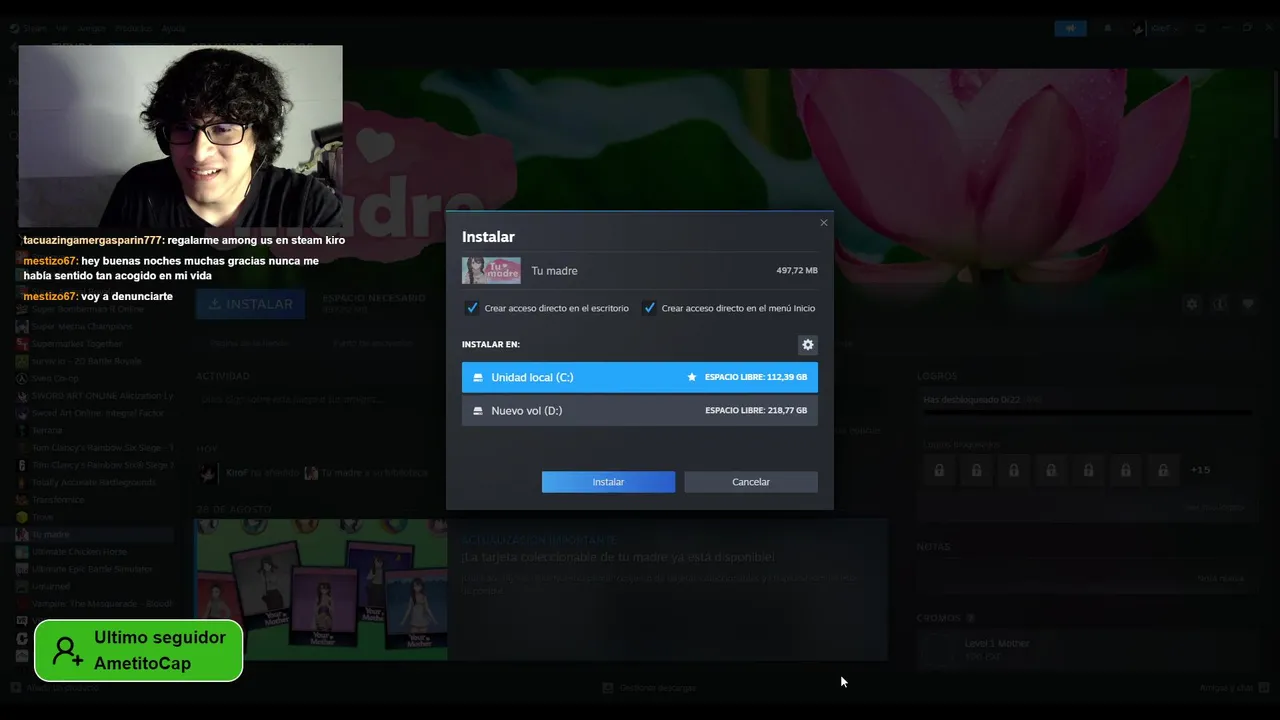
Task: Click the drive icon beside Nuevo vol (D:)
Action: 478,411
